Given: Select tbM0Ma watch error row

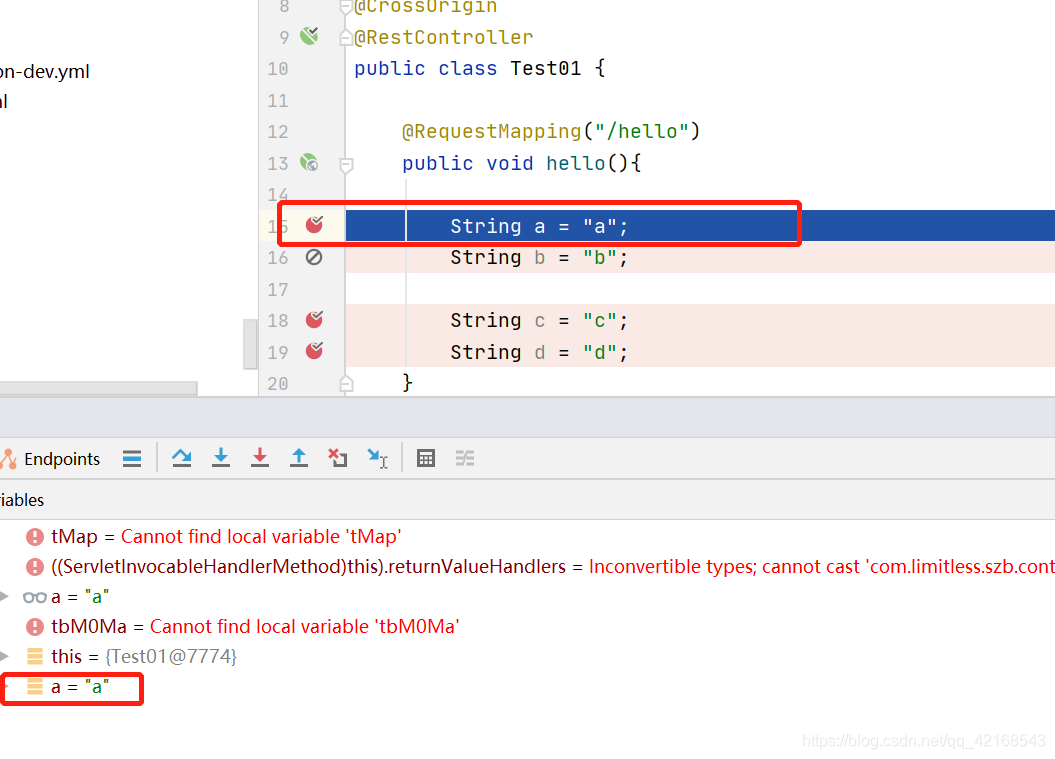Looking at the screenshot, I should tap(528, 626).
